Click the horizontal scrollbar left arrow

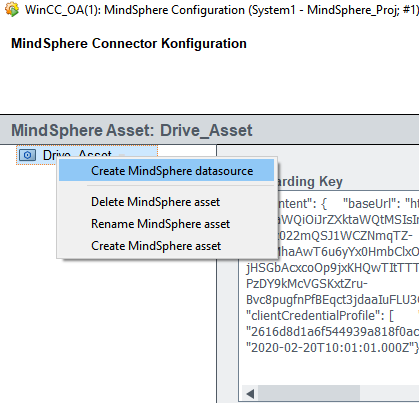click(x=250, y=393)
